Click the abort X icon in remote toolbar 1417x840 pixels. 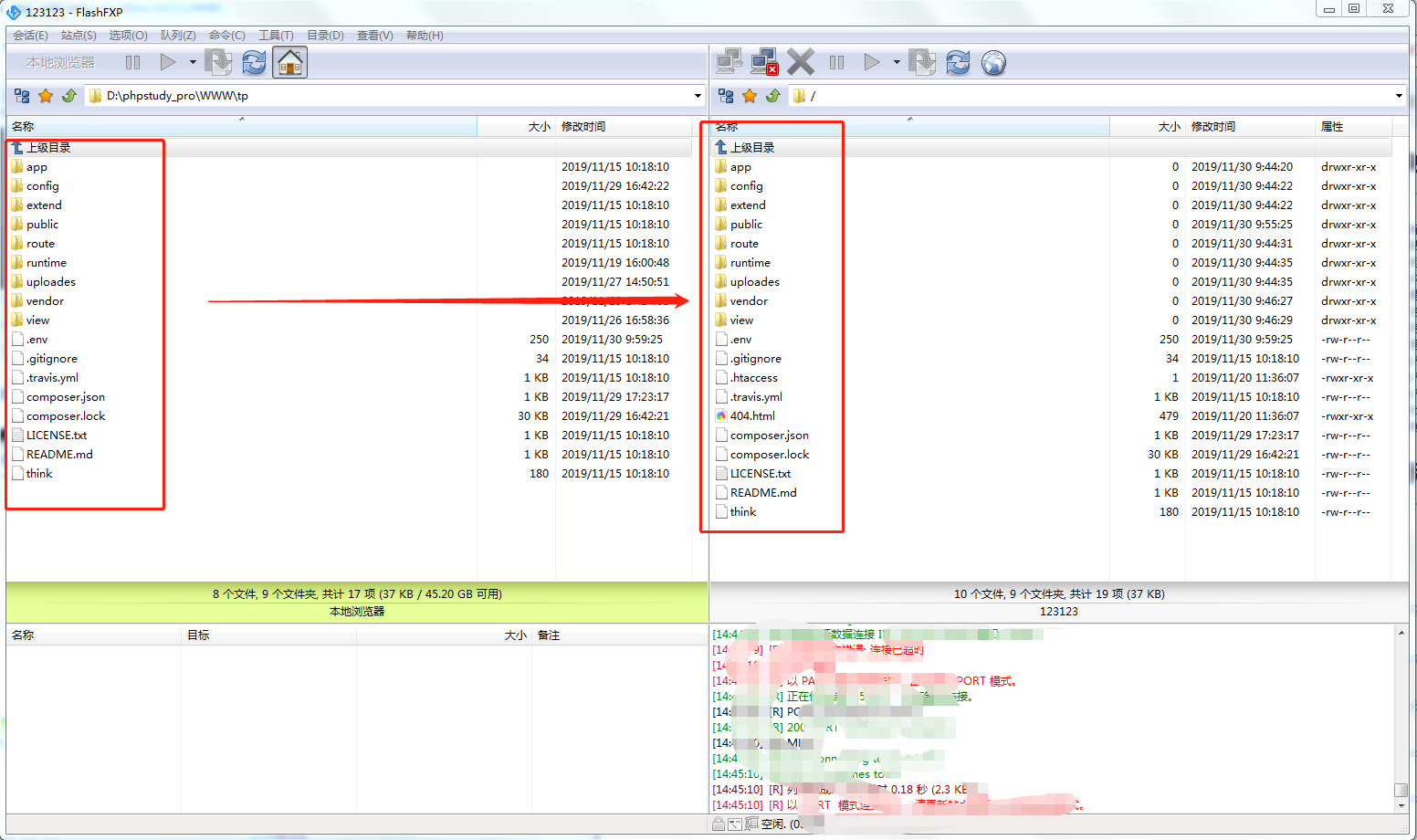point(801,63)
